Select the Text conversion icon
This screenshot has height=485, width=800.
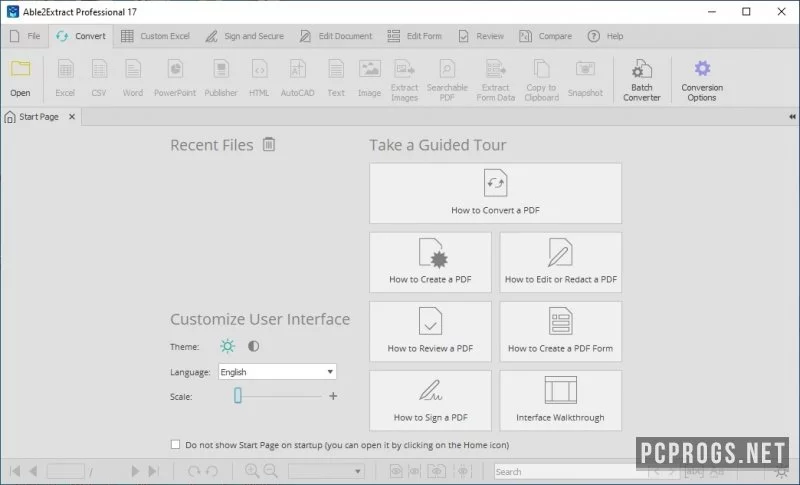336,69
